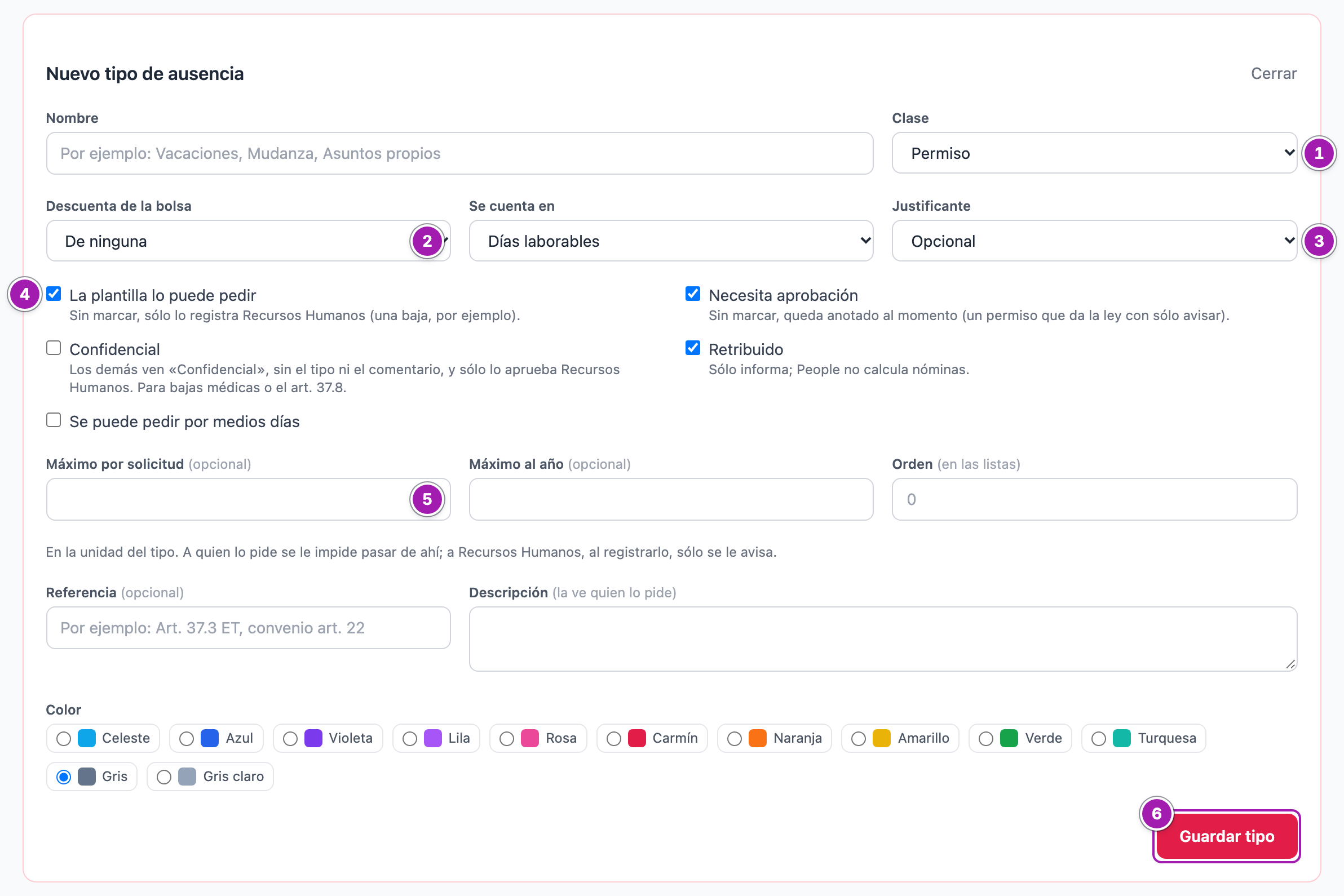Click numbered marker 6 above Guardar tipo
This screenshot has height=896, width=1344.
tap(1156, 813)
